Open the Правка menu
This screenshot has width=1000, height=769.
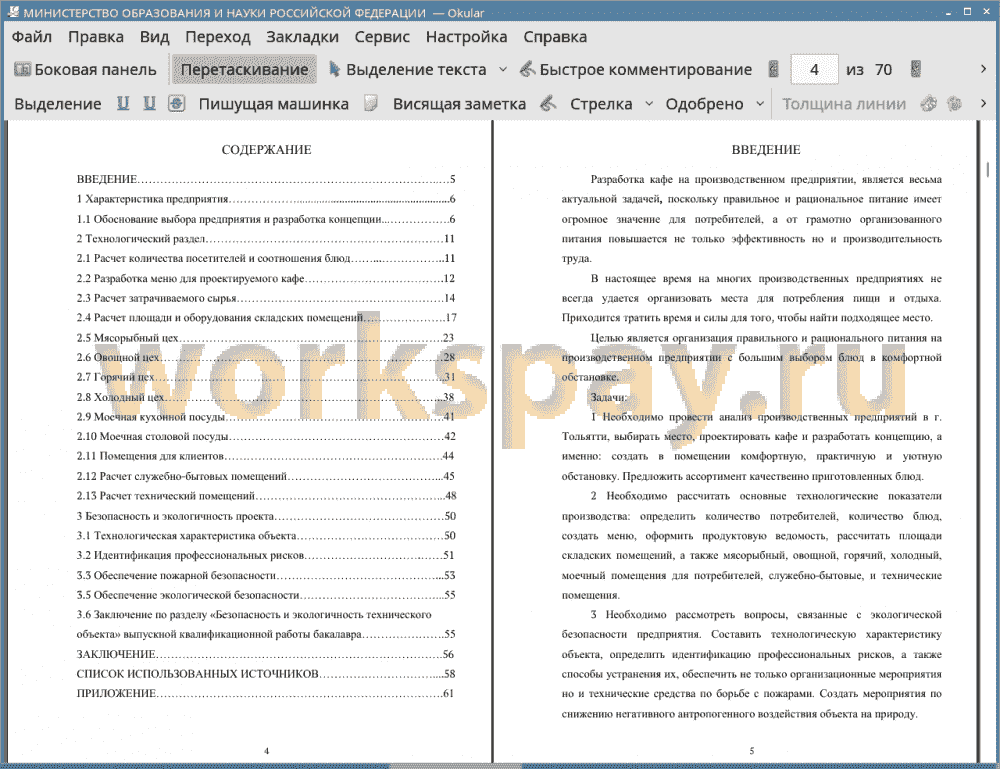tap(96, 37)
